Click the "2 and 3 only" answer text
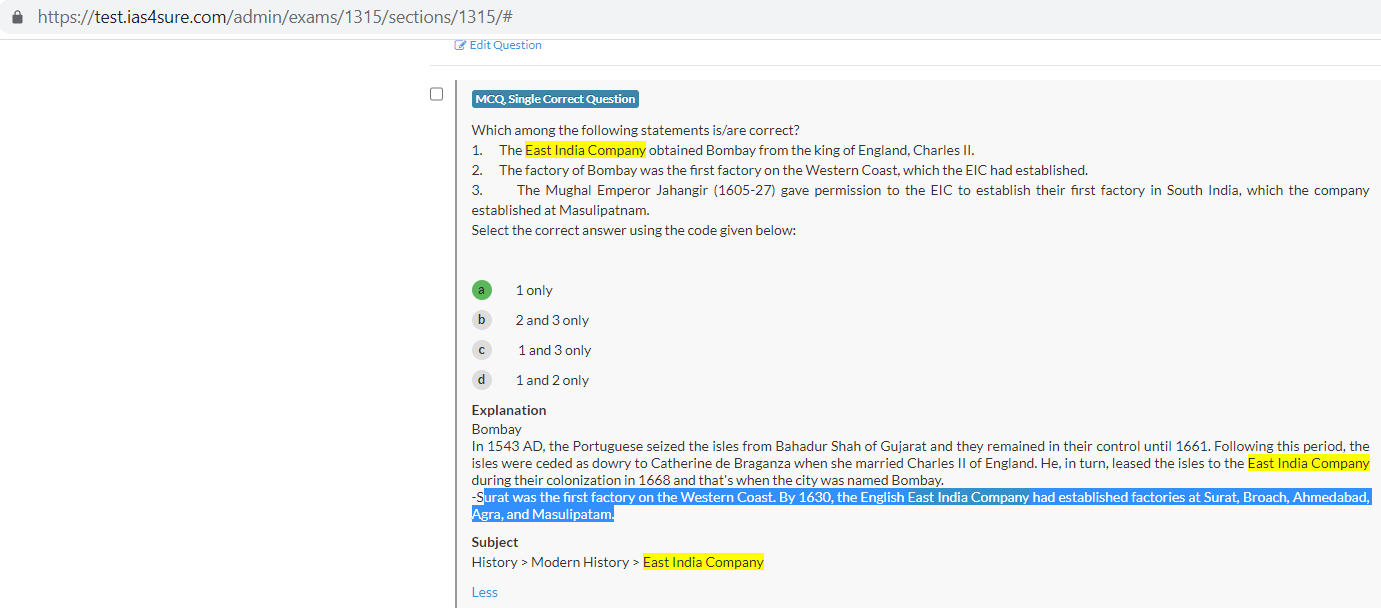Viewport: 1381px width, 608px height. pos(552,320)
